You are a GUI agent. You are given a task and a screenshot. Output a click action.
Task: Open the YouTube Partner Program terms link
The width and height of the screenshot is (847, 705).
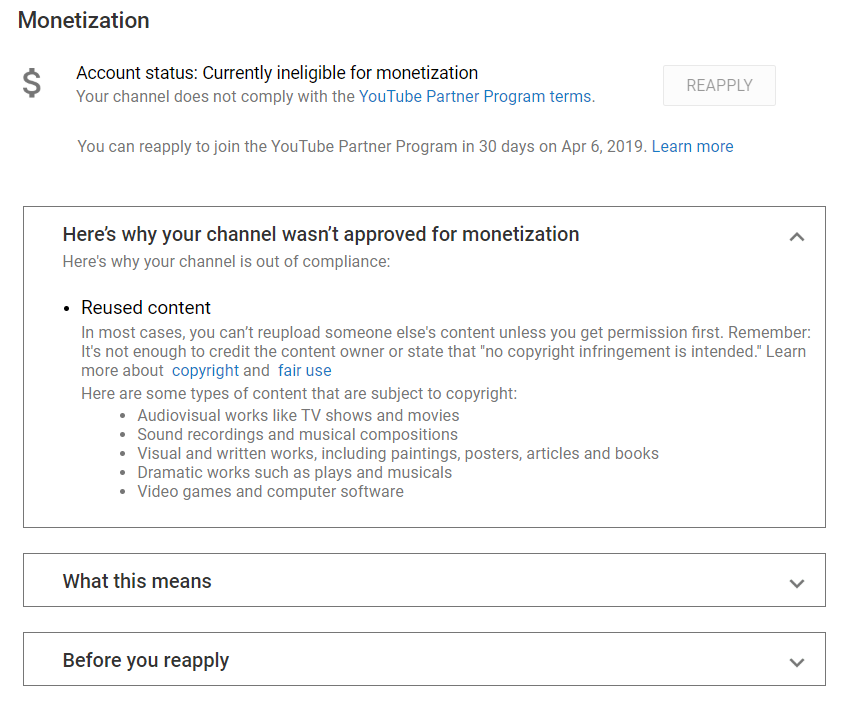pyautogui.click(x=475, y=96)
